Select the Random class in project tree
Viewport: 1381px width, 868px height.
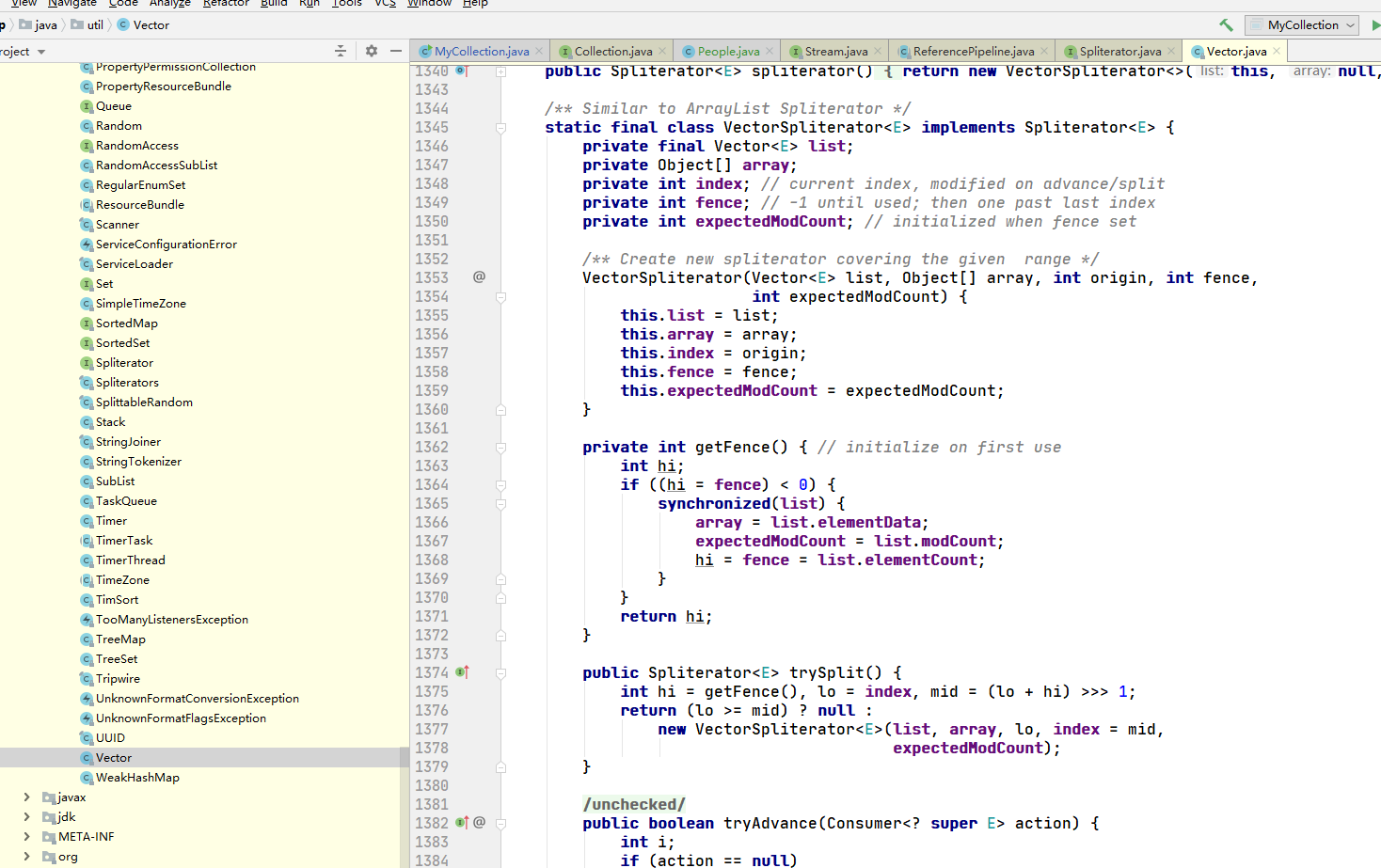[x=119, y=126]
